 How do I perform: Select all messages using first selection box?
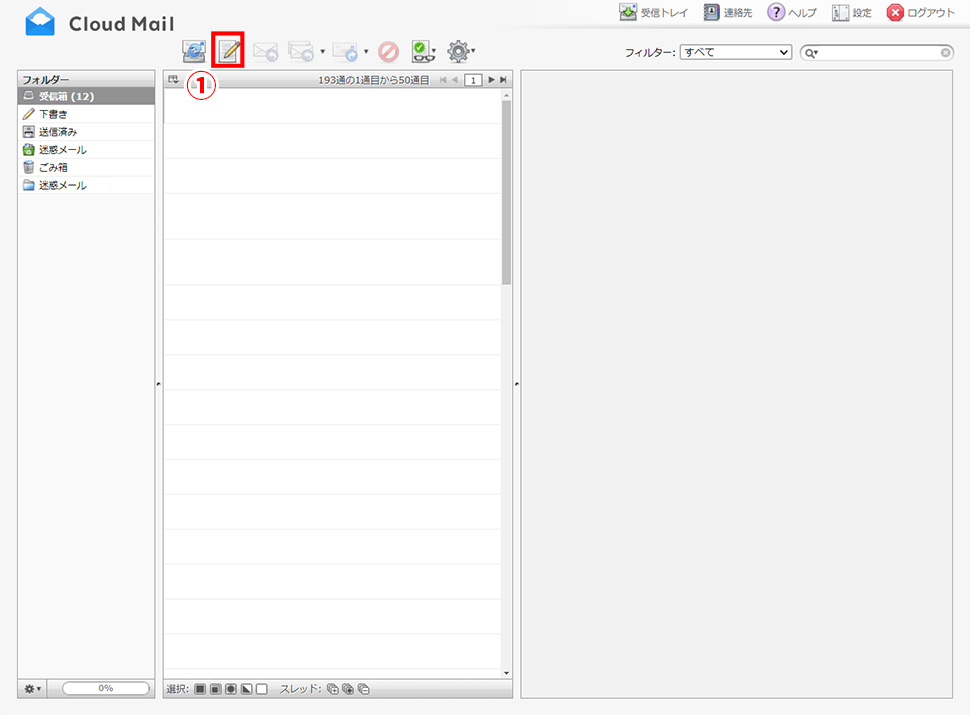click(x=200, y=689)
